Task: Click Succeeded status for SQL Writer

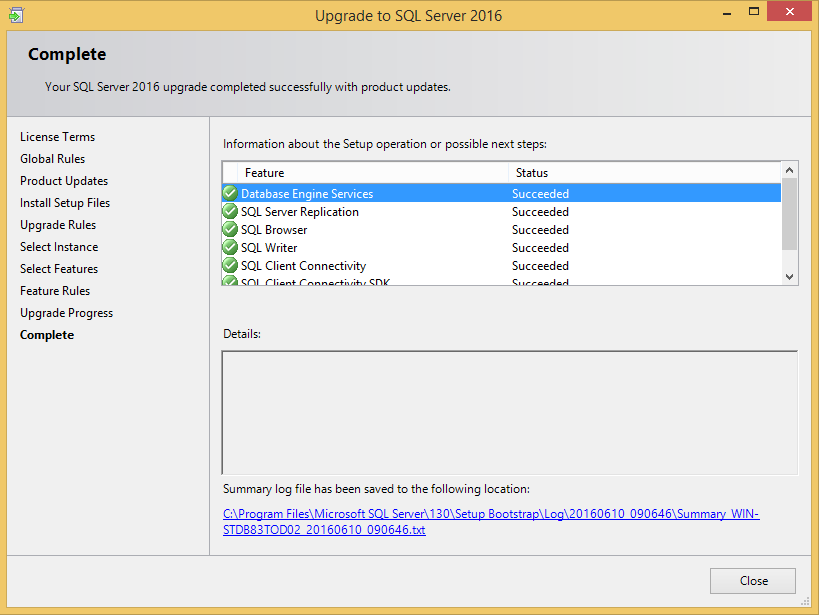Action: (x=540, y=248)
